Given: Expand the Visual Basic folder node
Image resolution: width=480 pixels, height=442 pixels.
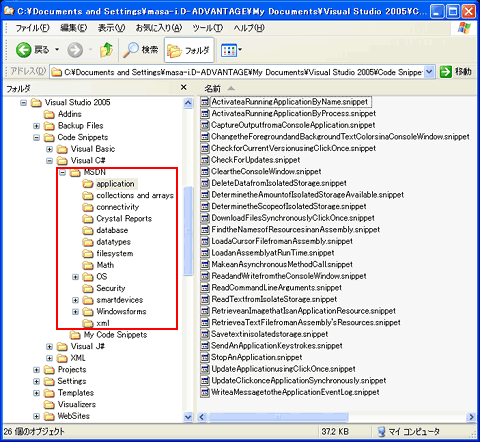Looking at the screenshot, I should (49, 149).
